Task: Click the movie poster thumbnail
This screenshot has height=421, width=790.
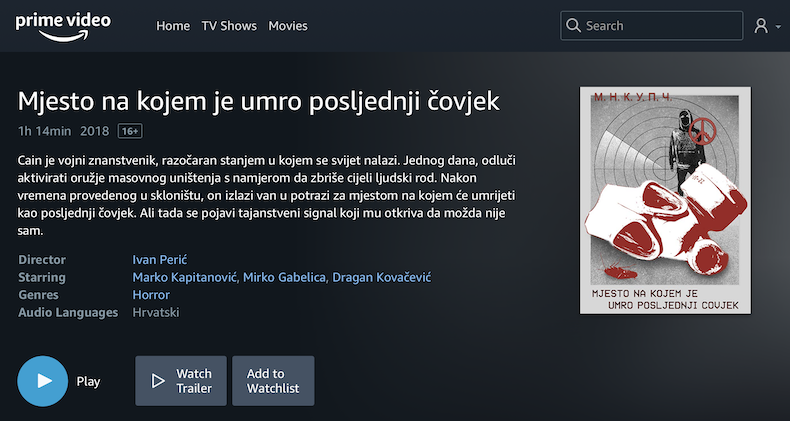Action: pos(665,200)
